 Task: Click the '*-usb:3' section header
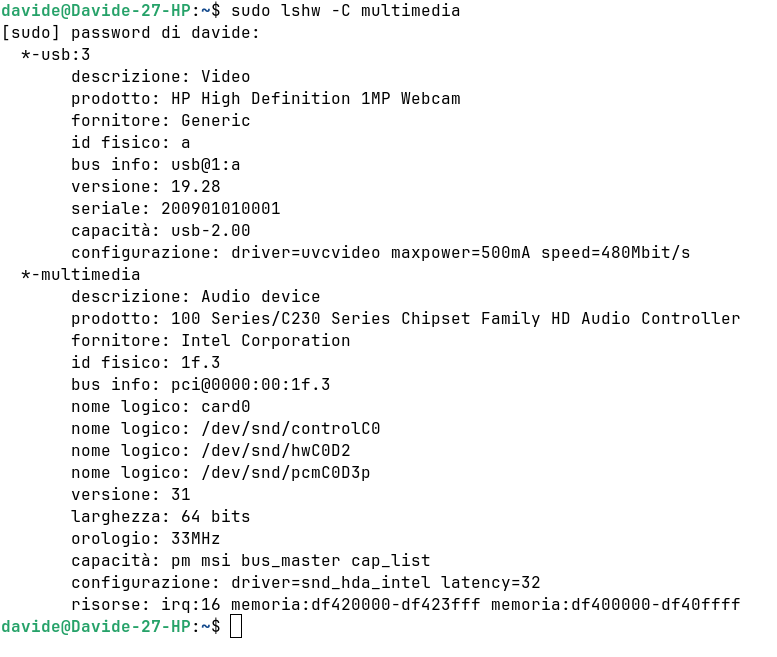pyautogui.click(x=56, y=55)
